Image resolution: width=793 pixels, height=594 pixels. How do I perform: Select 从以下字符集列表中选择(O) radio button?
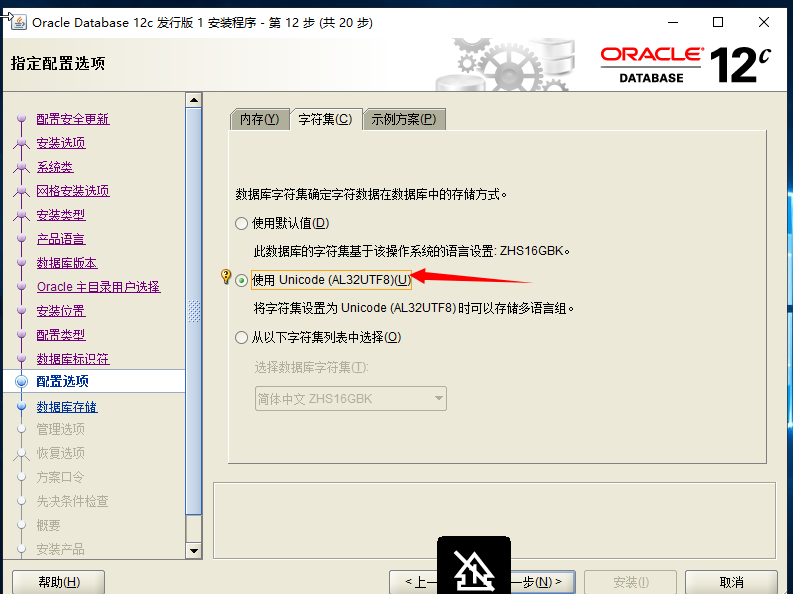click(x=241, y=337)
